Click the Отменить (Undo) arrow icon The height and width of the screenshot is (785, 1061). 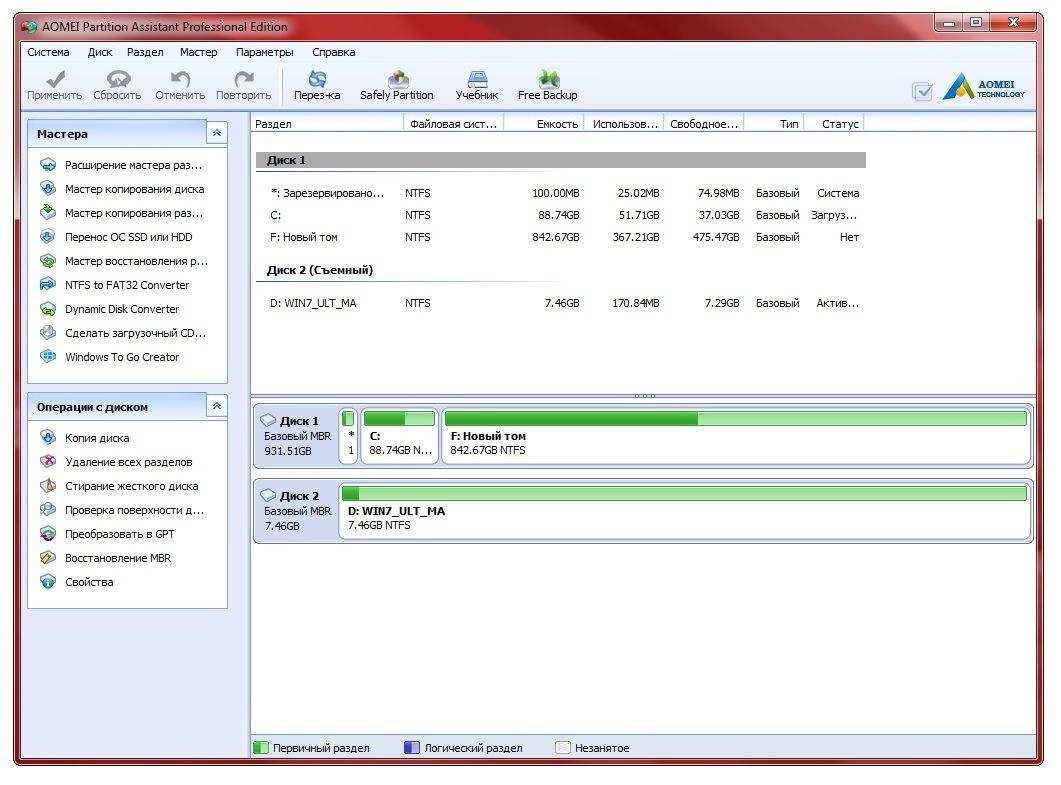(180, 79)
